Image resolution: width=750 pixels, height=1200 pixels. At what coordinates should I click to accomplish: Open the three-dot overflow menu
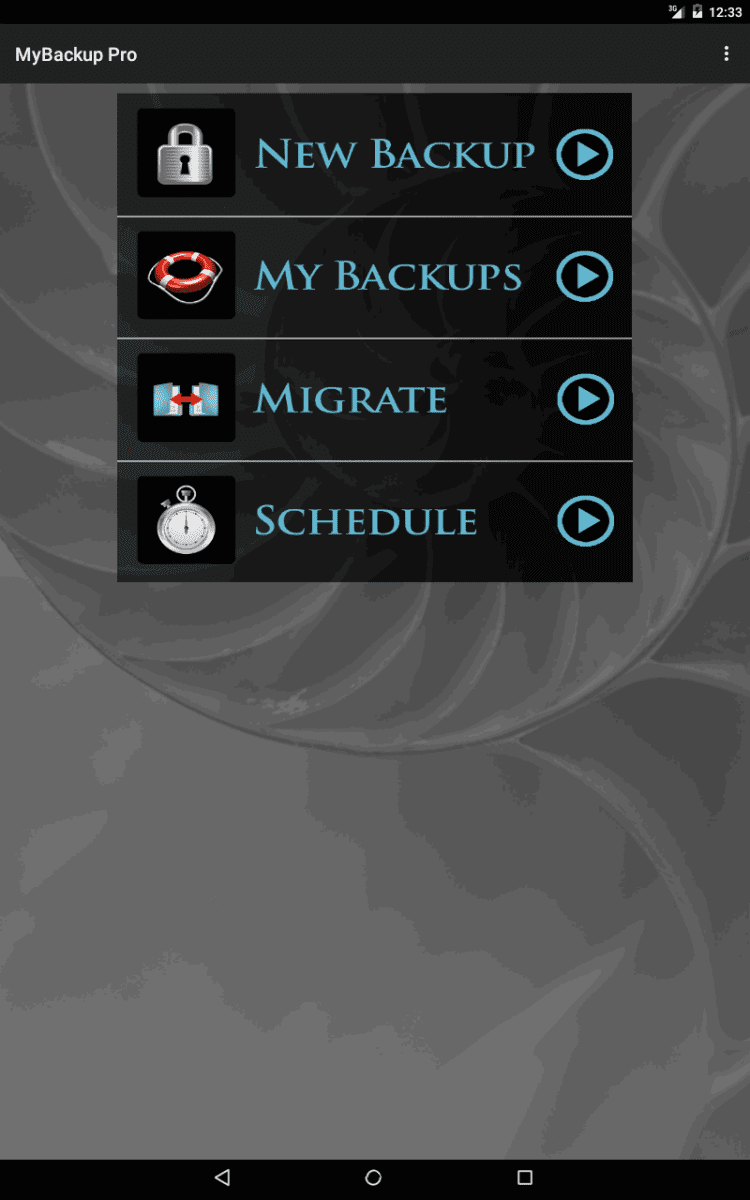click(727, 54)
